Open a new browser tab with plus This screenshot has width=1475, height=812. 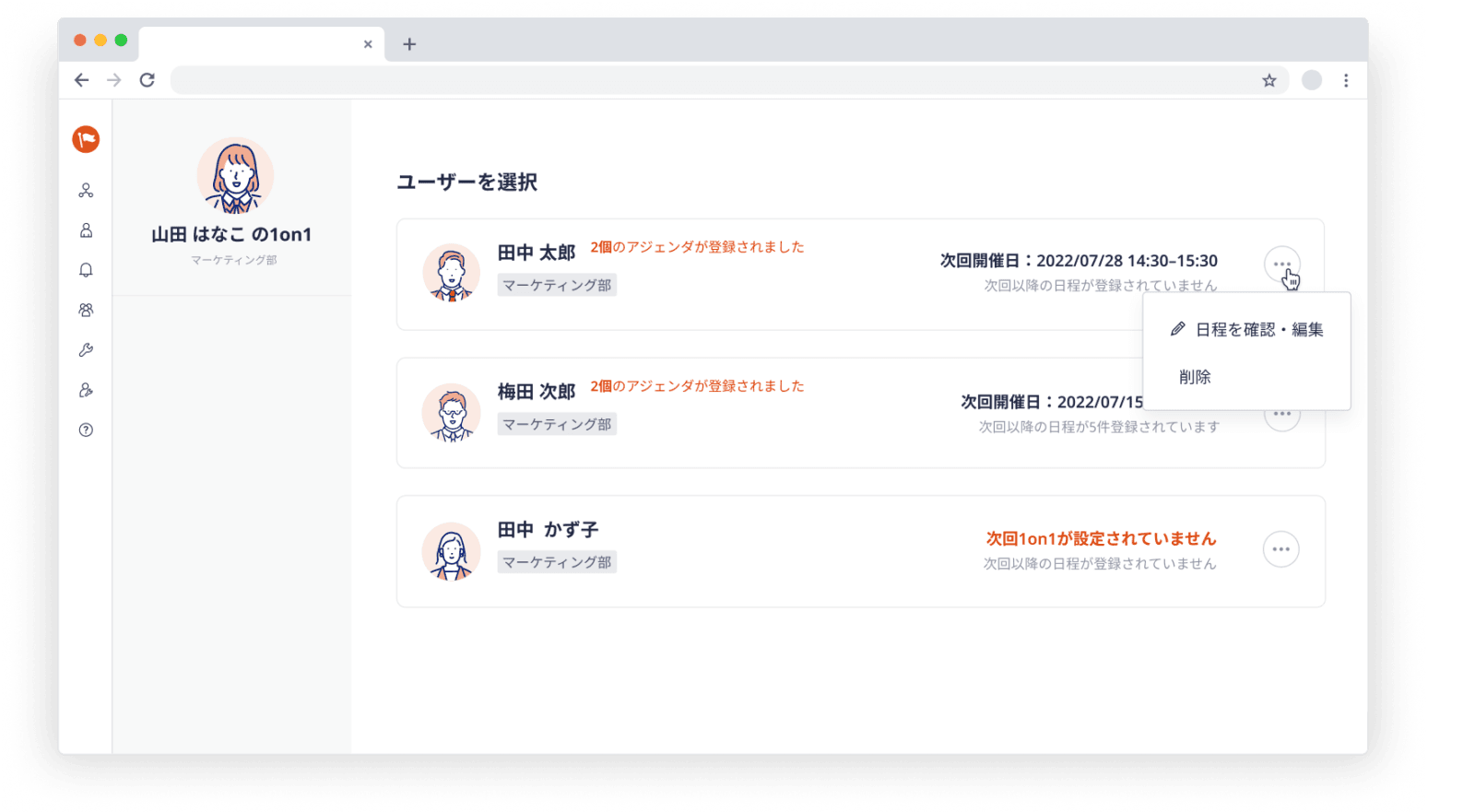(x=409, y=43)
